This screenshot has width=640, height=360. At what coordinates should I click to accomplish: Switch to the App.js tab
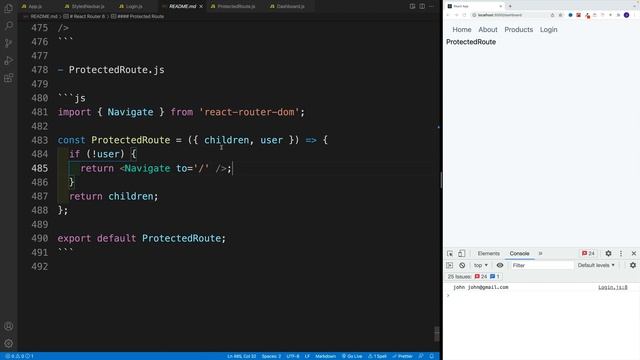(x=32, y=7)
